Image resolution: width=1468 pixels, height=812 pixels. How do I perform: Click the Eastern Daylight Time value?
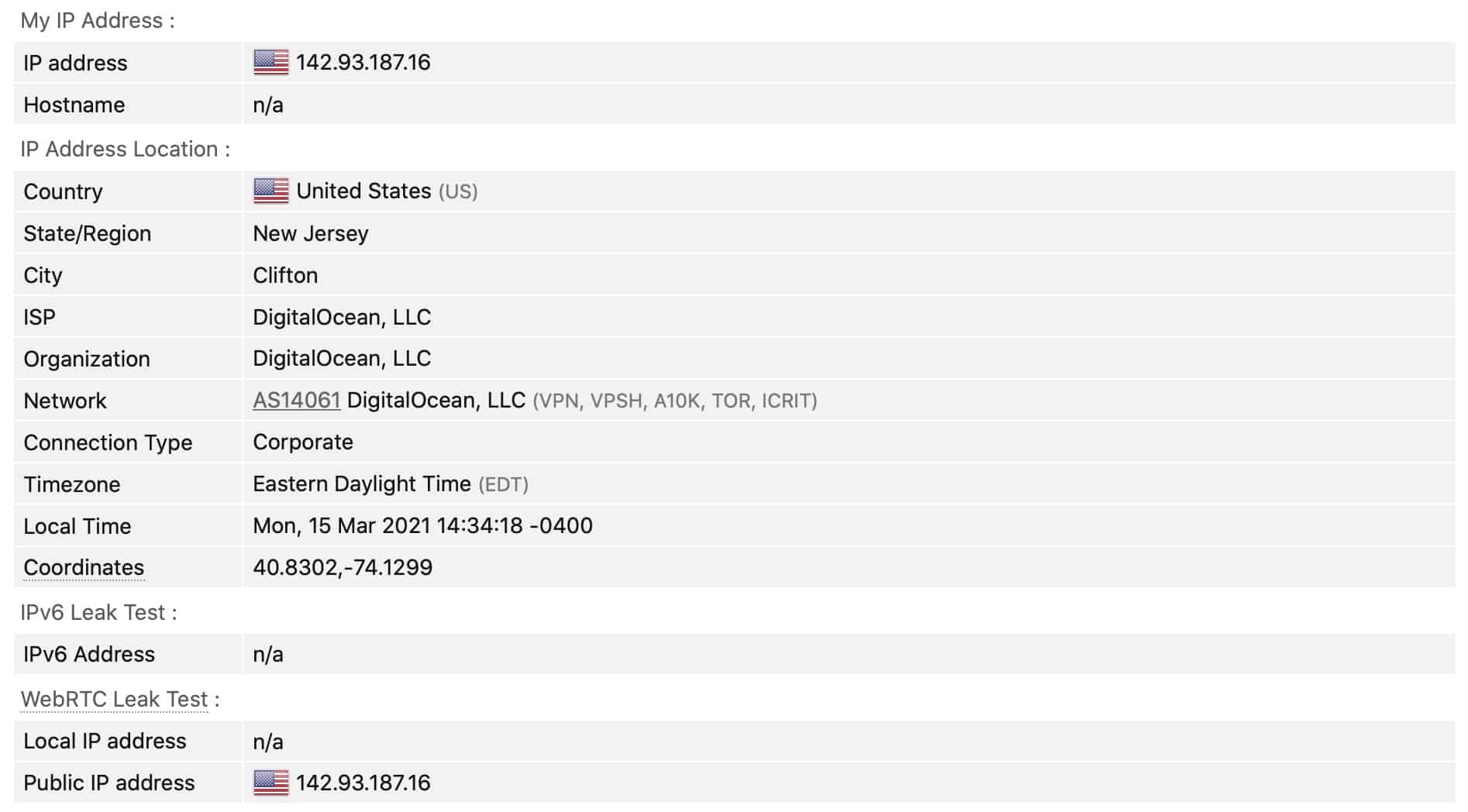coord(362,483)
